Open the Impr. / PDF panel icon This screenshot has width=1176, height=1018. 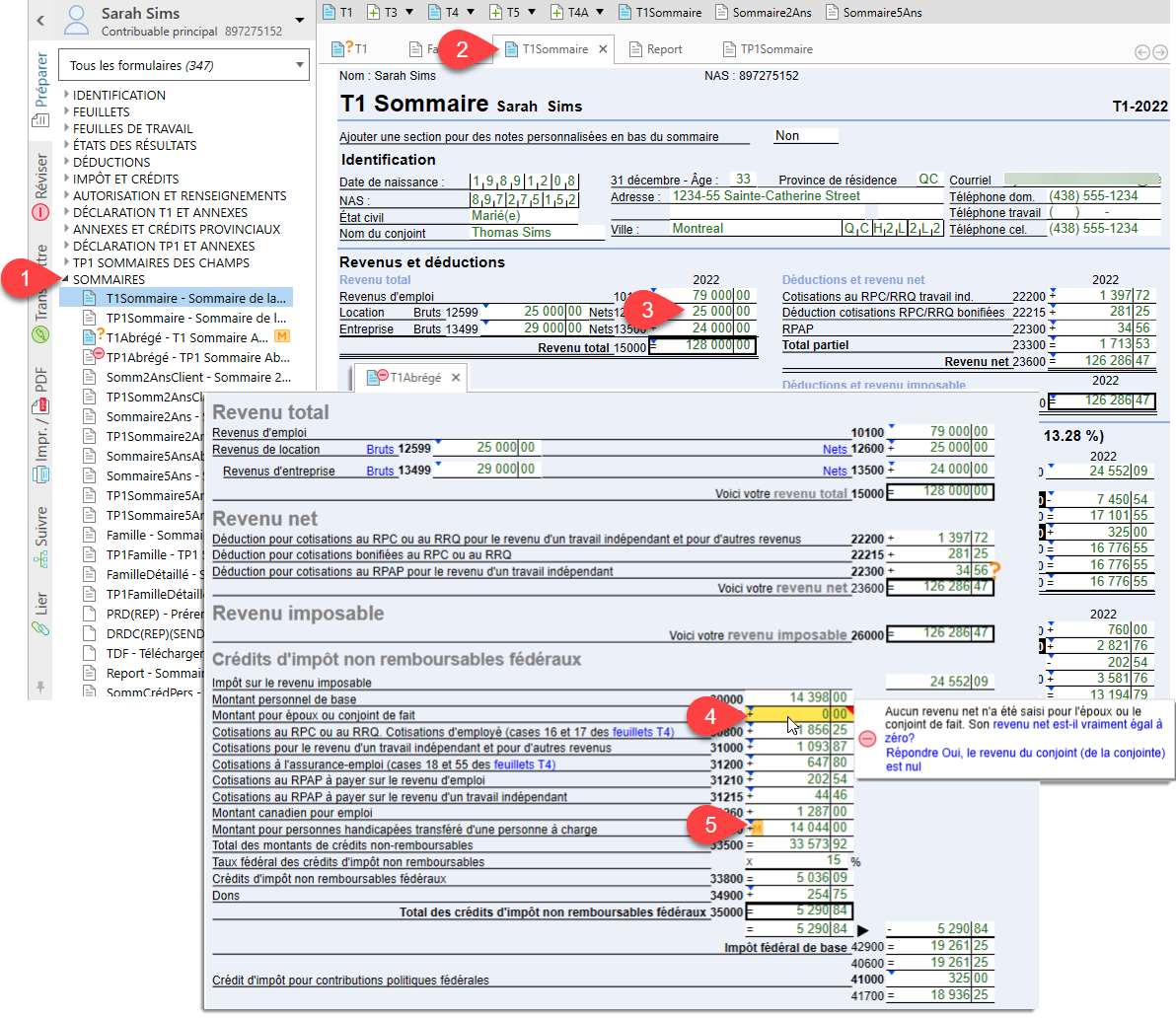40,406
